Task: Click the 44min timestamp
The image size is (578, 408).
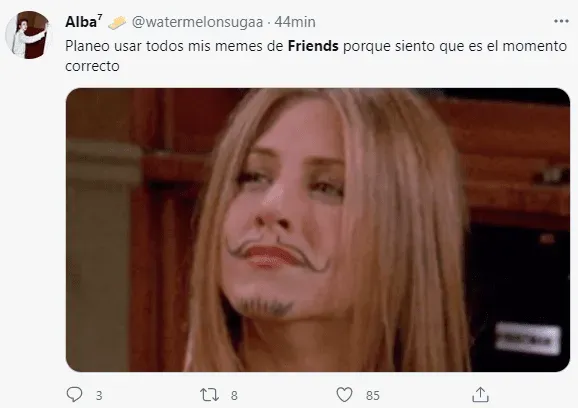Action: tap(295, 22)
